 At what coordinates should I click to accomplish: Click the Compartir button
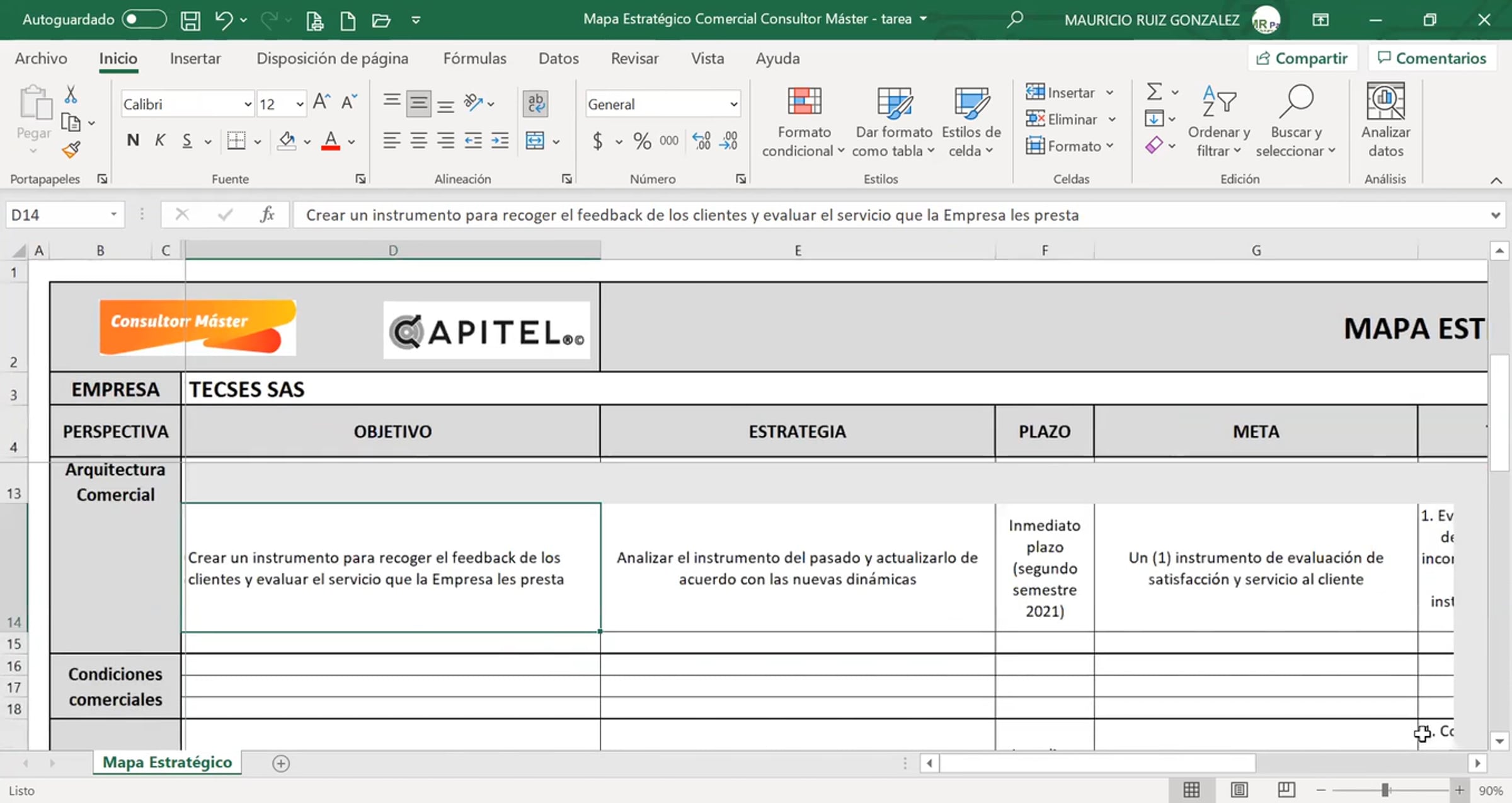(x=1302, y=58)
